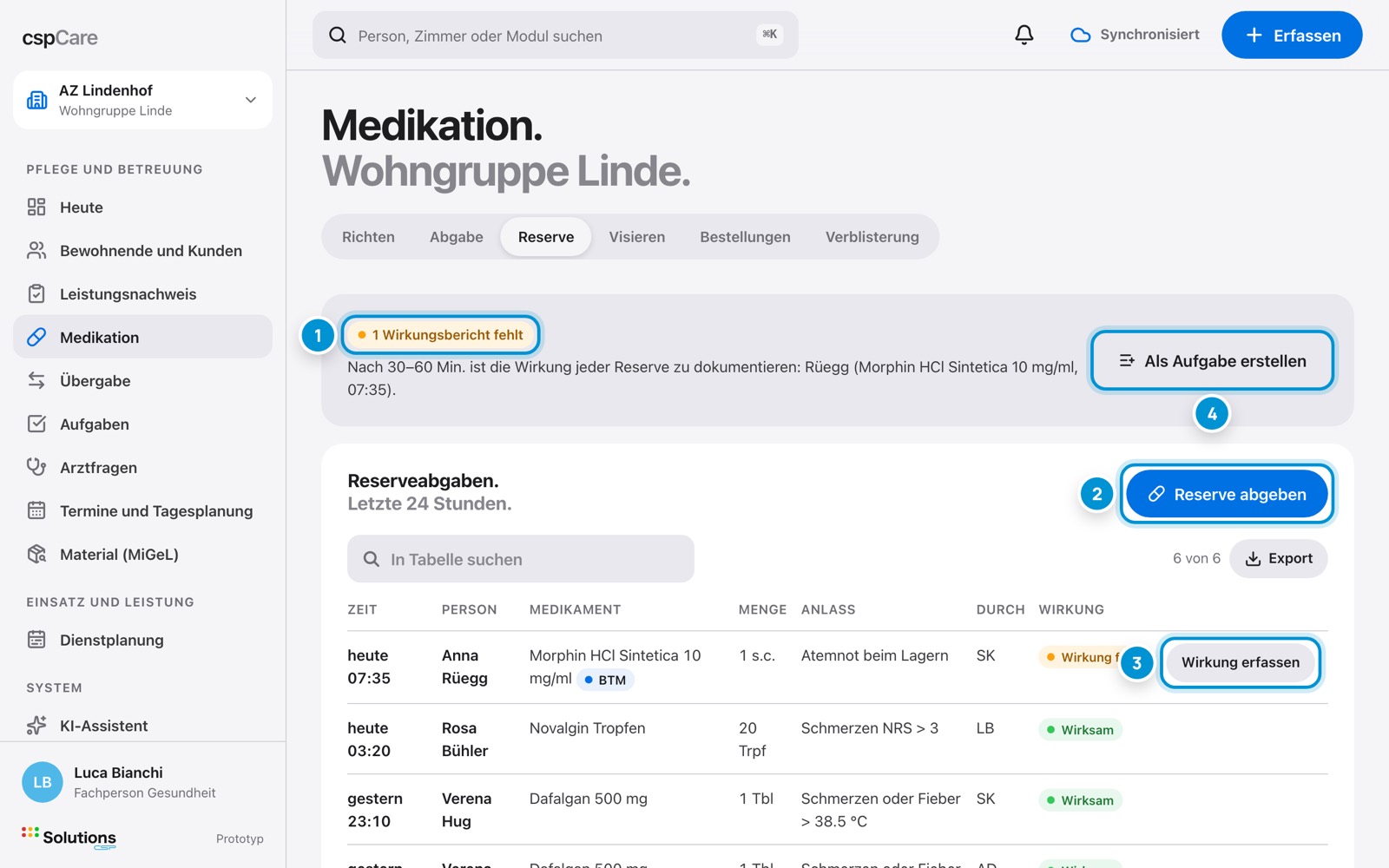This screenshot has width=1389, height=868.
Task: Focus the In Tabelle suchen field
Action: (521, 559)
